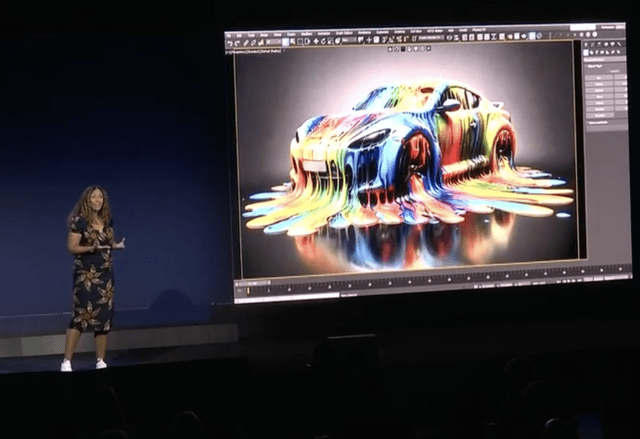Screen dimensions: 640x439
Task: Switch to the Utilities command panel tab
Action: pyautogui.click(x=619, y=44)
